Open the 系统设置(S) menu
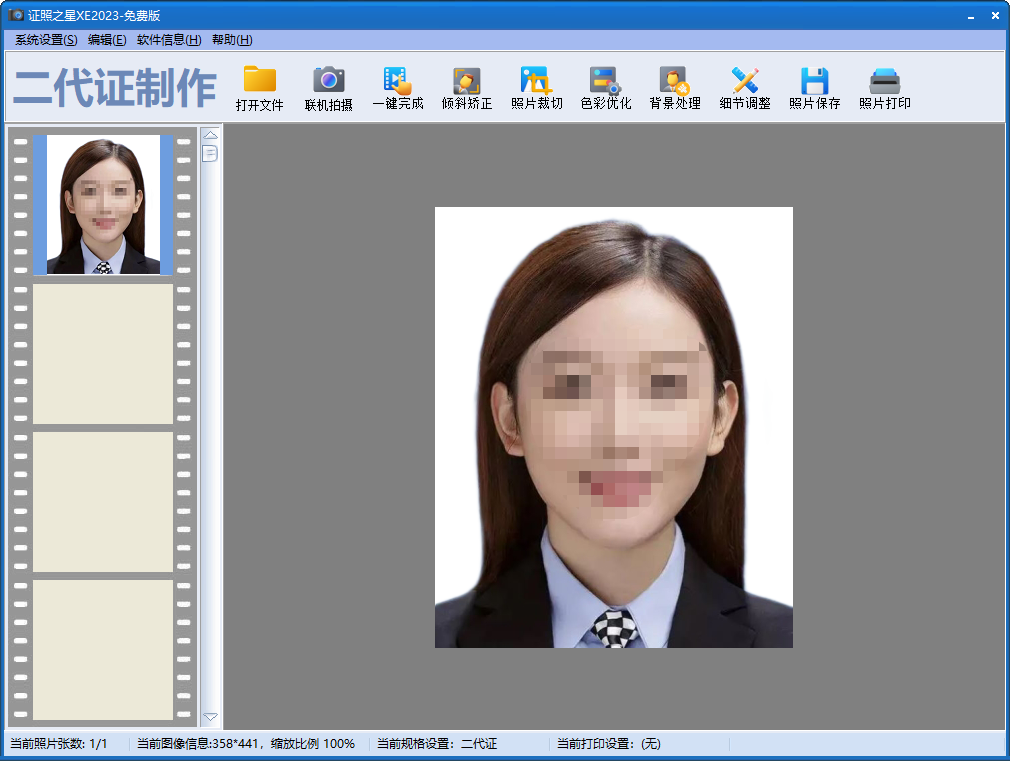Image resolution: width=1010 pixels, height=761 pixels. click(46, 40)
